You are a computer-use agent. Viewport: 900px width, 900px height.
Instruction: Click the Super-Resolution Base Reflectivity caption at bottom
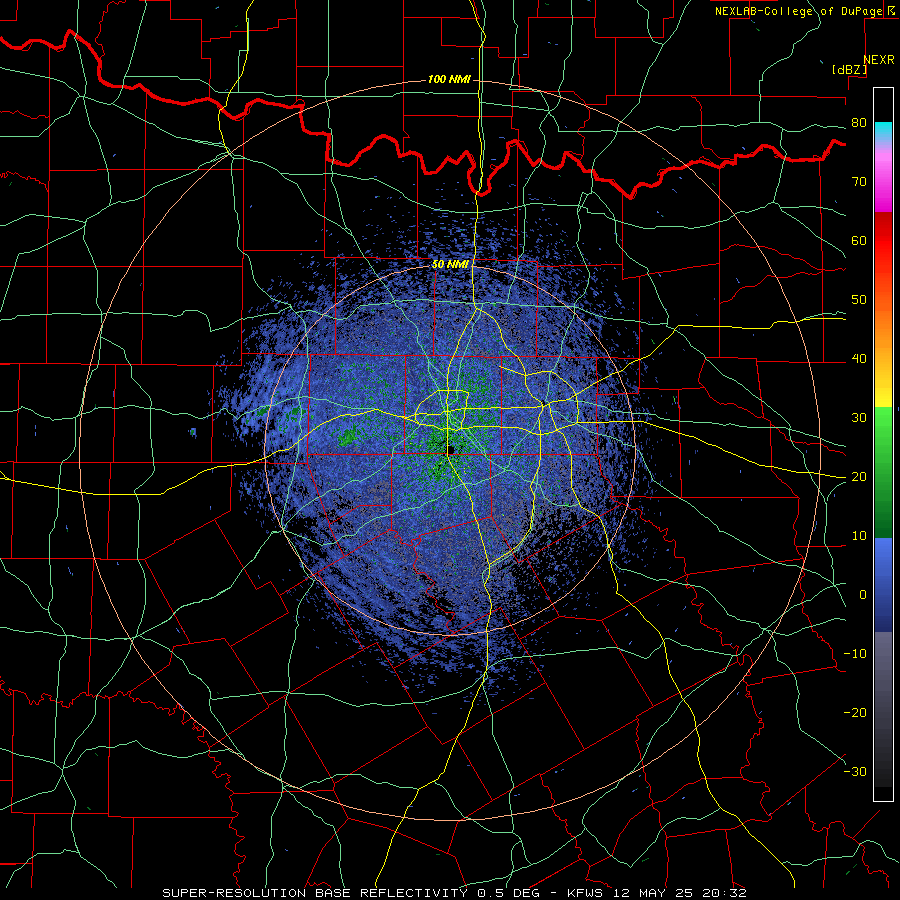454,893
